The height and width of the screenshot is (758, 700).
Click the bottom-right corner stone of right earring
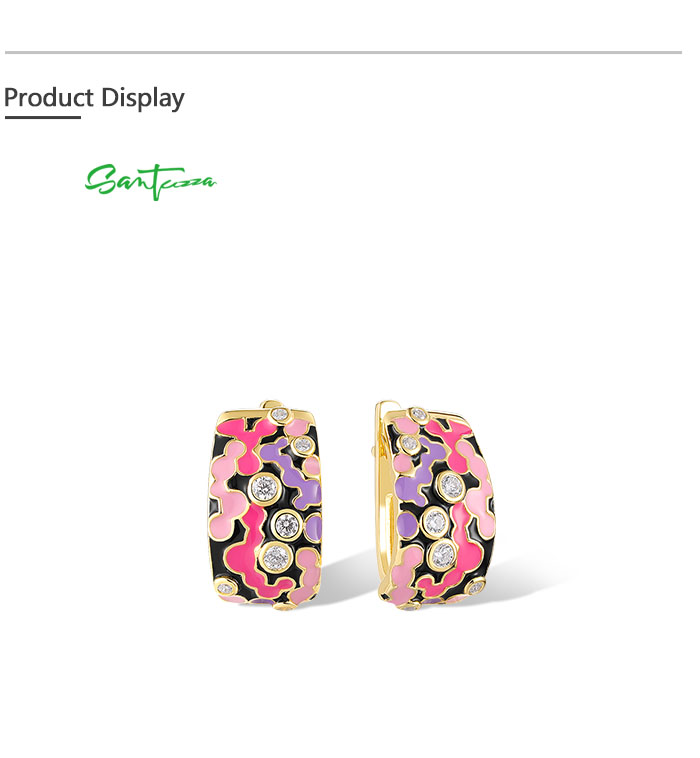(x=476, y=588)
